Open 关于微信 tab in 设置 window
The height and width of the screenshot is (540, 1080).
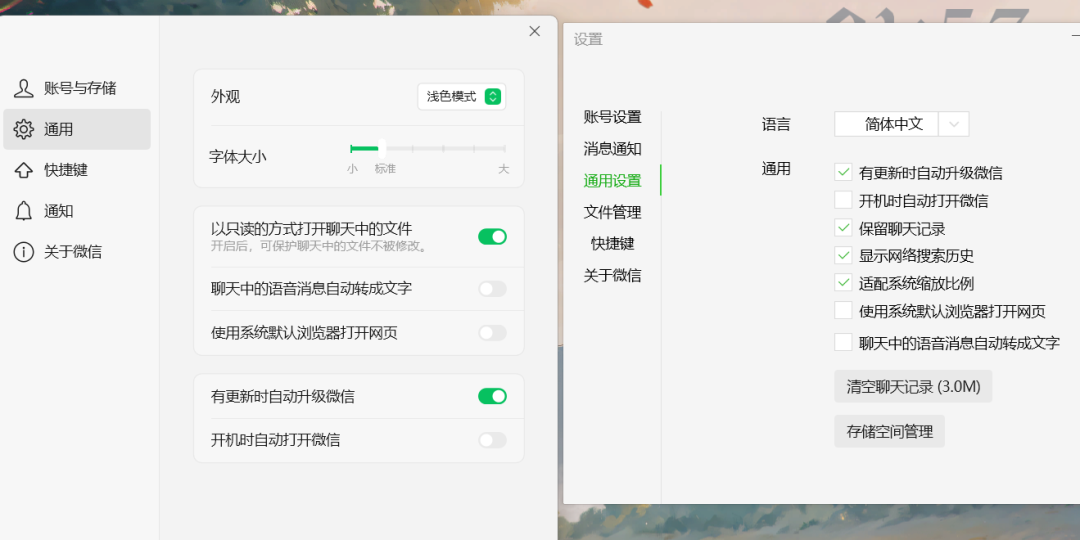pyautogui.click(x=612, y=276)
